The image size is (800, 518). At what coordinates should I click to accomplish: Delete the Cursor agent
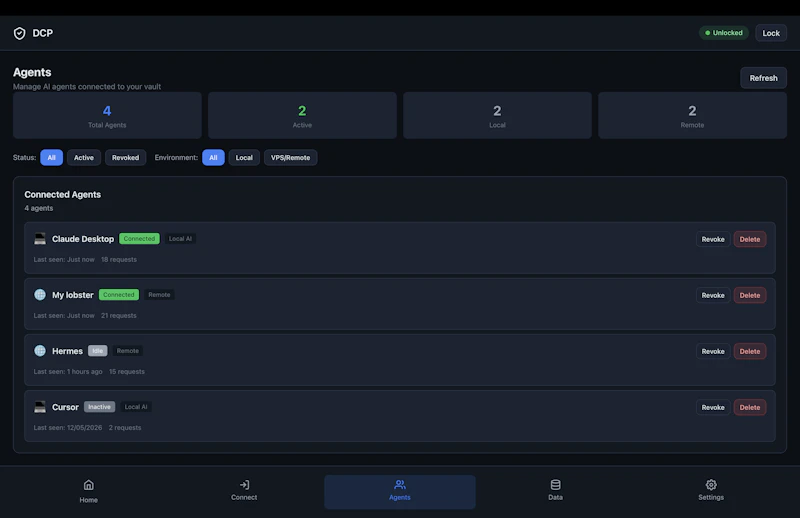(749, 408)
